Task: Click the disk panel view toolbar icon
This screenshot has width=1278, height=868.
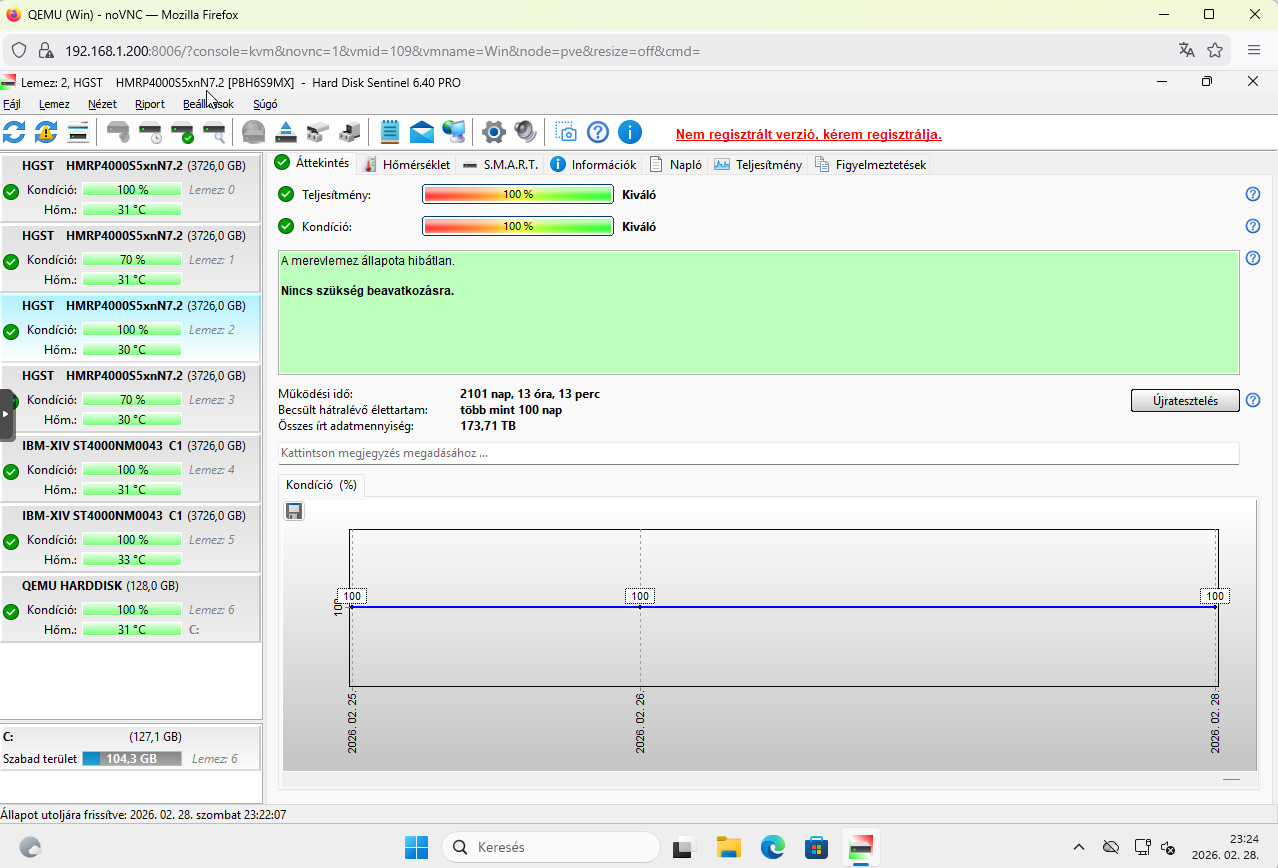Action: point(78,132)
